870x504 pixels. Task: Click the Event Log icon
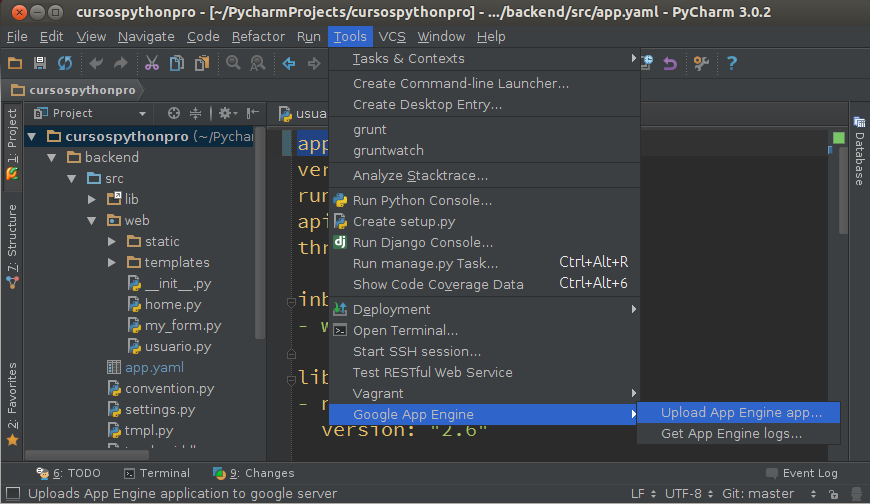point(771,473)
